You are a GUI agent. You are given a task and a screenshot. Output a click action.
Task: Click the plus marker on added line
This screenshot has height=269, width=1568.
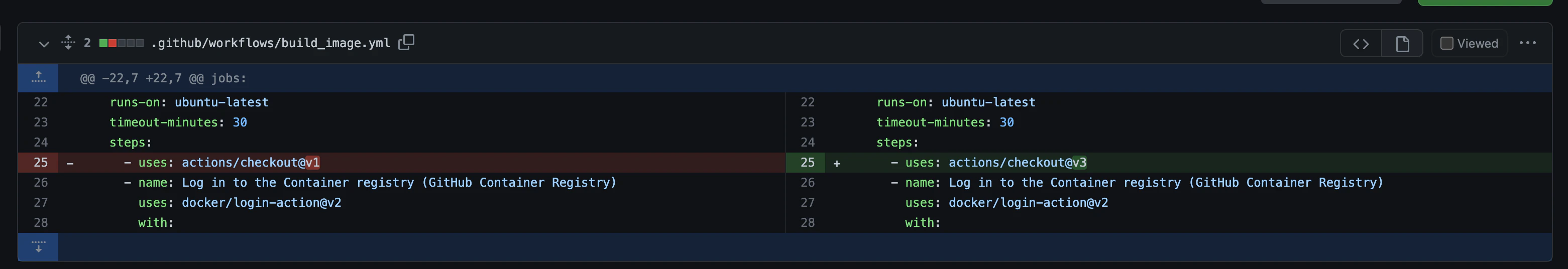(x=837, y=163)
